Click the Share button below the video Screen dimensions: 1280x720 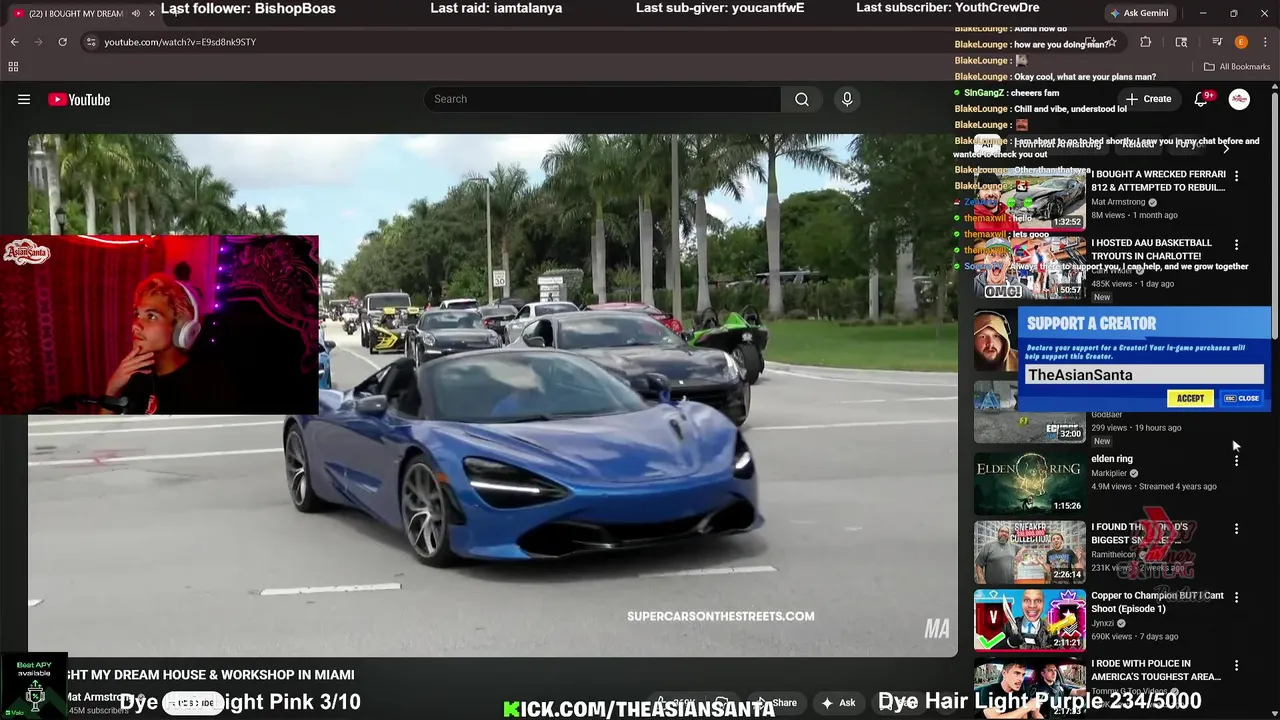[776, 703]
